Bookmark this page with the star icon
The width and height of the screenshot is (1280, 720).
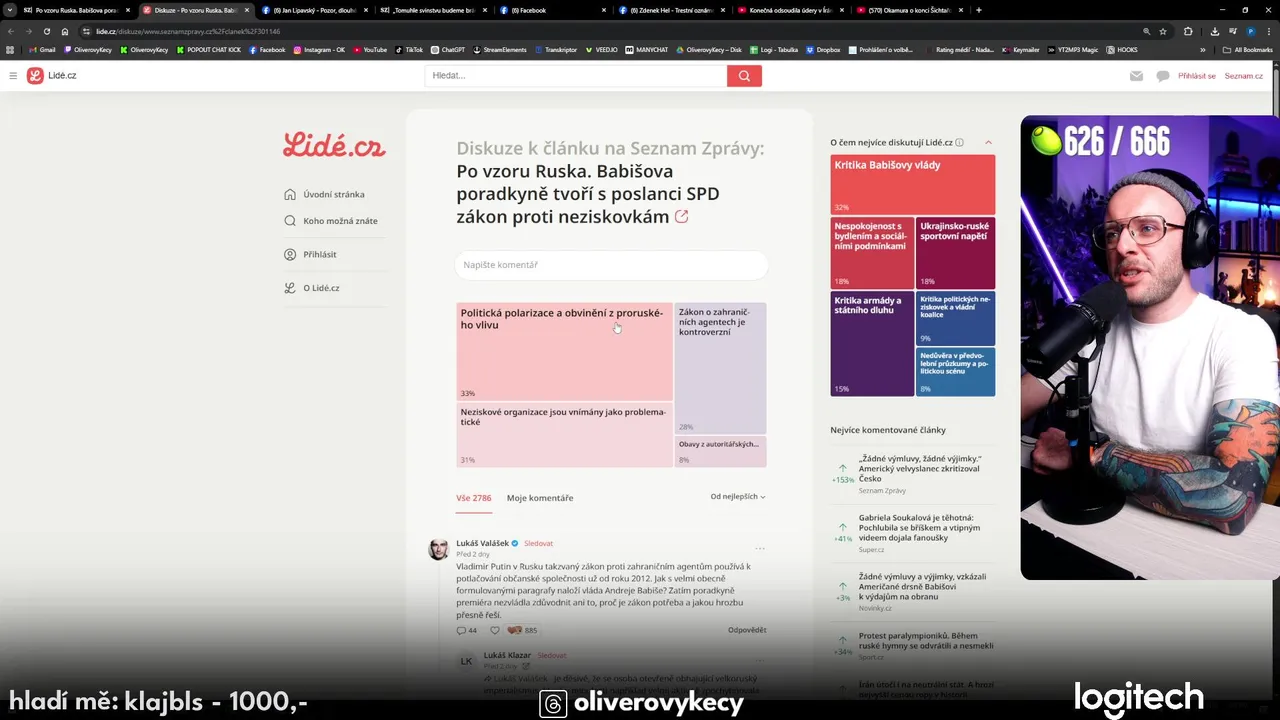click(1163, 31)
